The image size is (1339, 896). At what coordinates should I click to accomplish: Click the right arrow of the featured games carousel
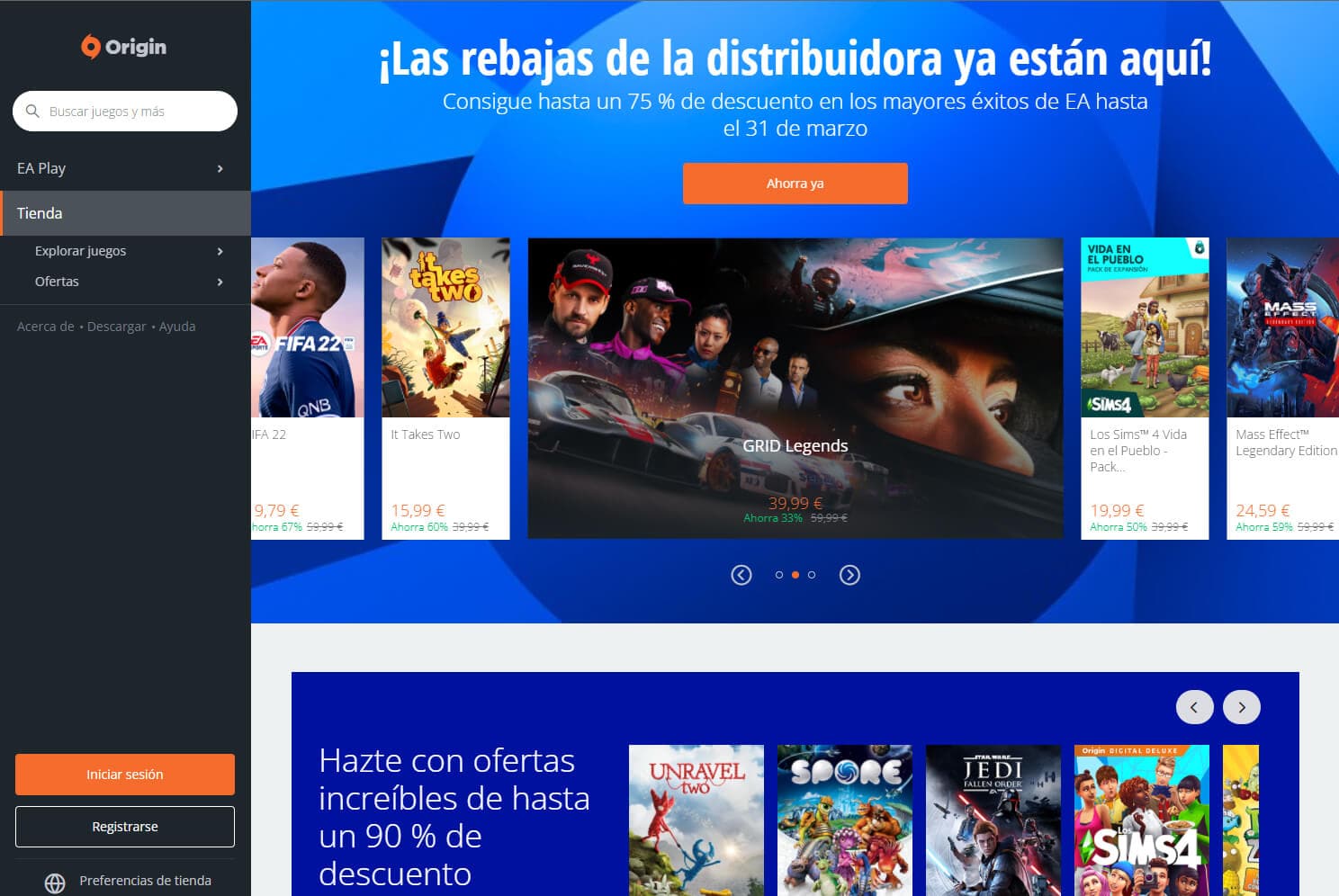849,574
